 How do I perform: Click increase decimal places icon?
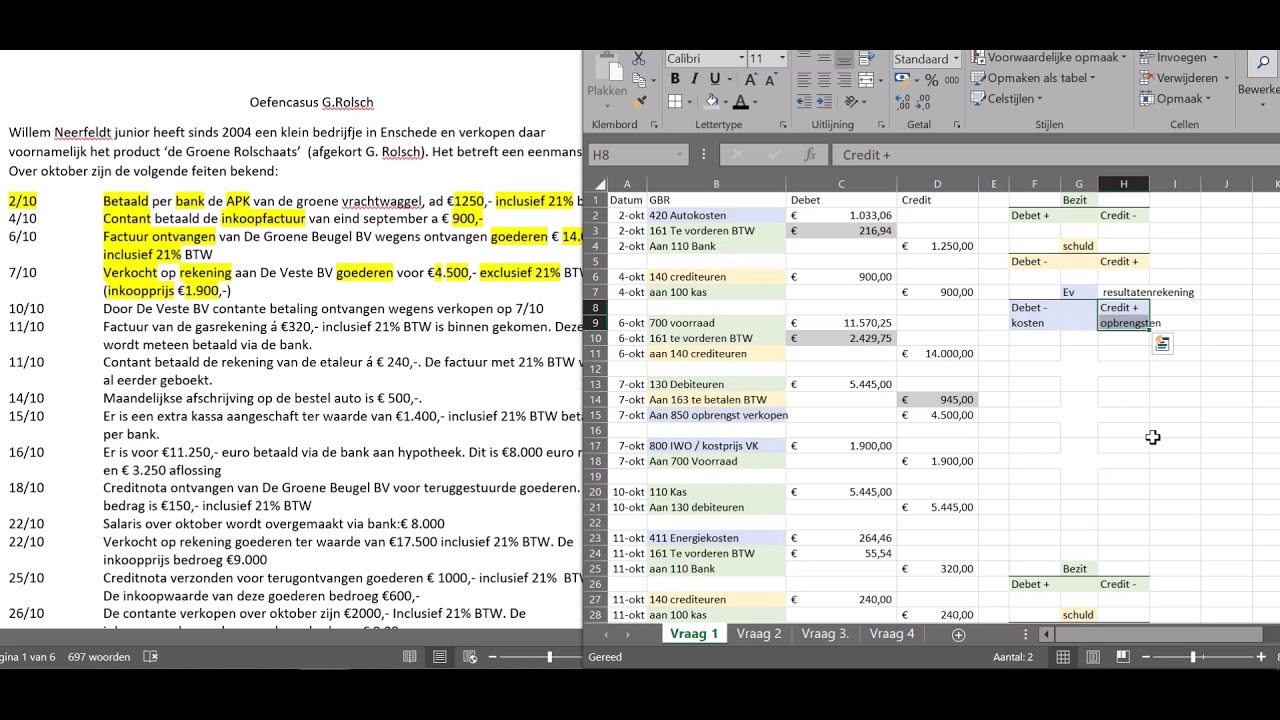tap(903, 102)
